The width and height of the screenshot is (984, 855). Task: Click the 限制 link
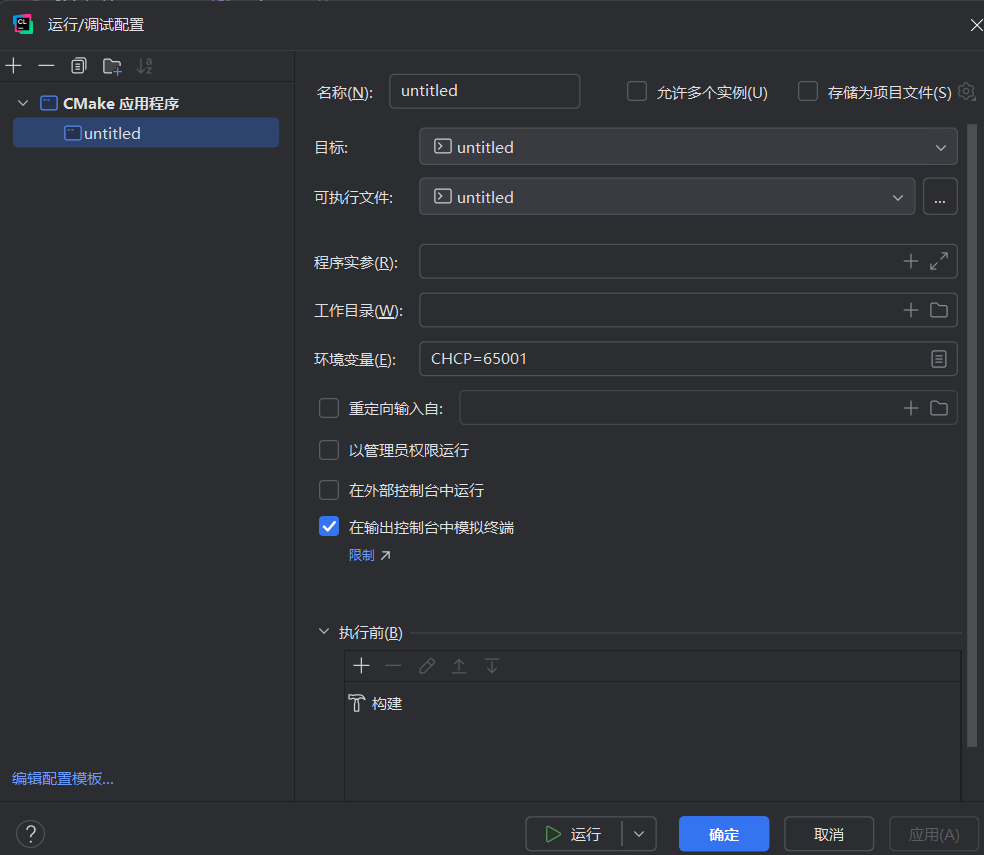tap(361, 554)
